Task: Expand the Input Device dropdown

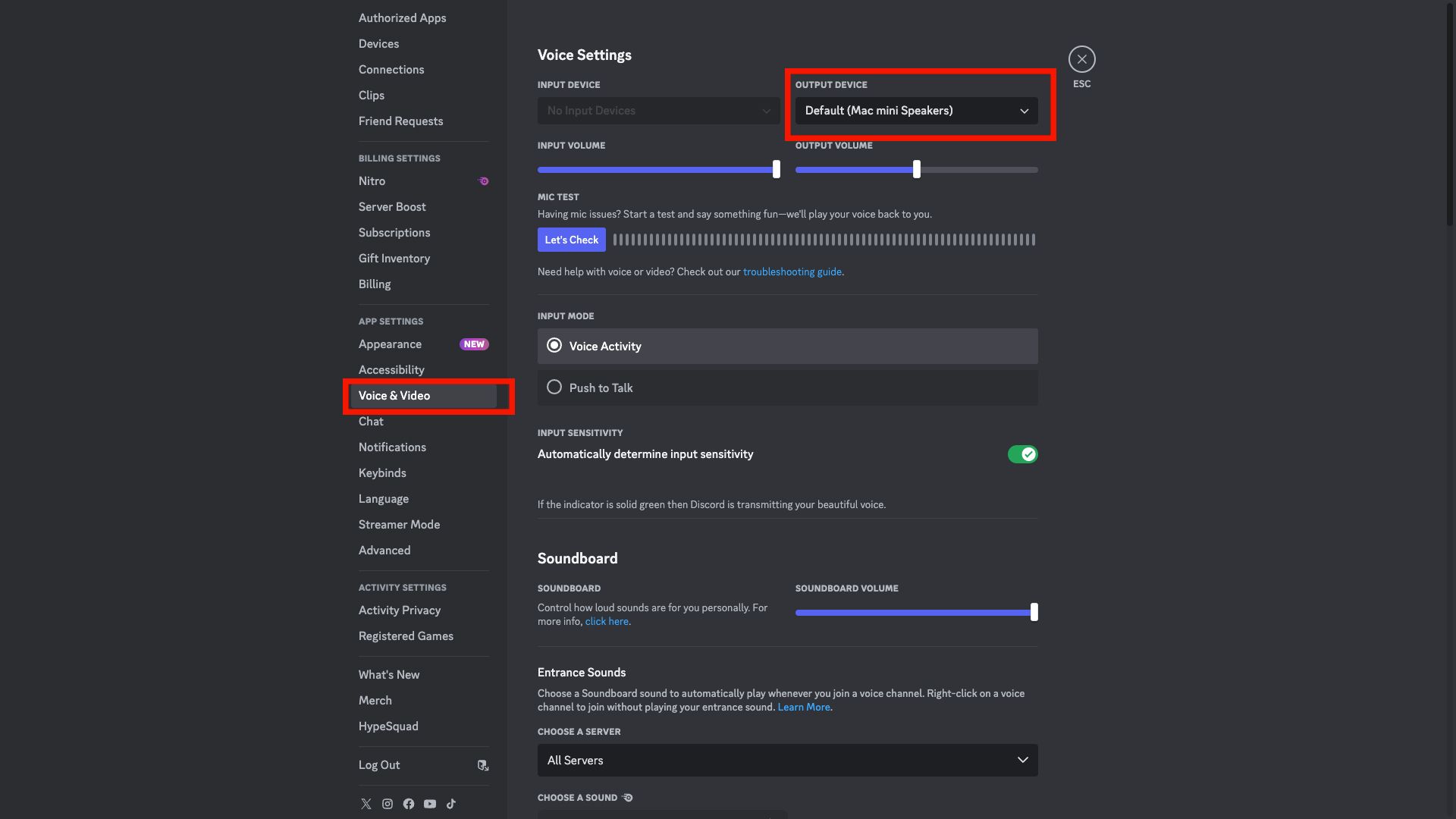Action: (x=658, y=110)
